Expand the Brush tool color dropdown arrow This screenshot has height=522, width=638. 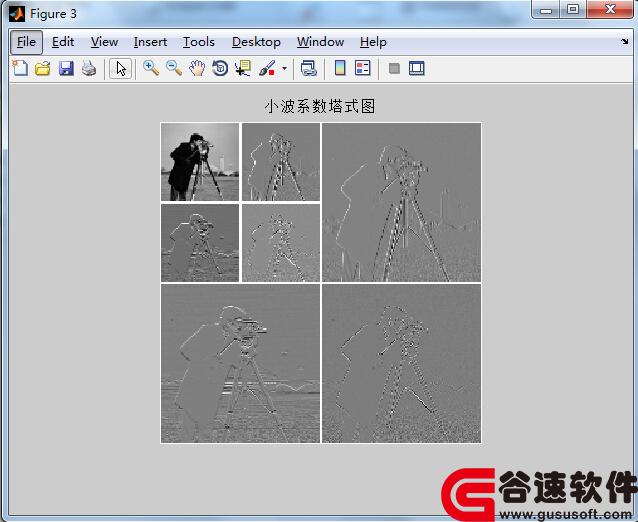[284, 68]
